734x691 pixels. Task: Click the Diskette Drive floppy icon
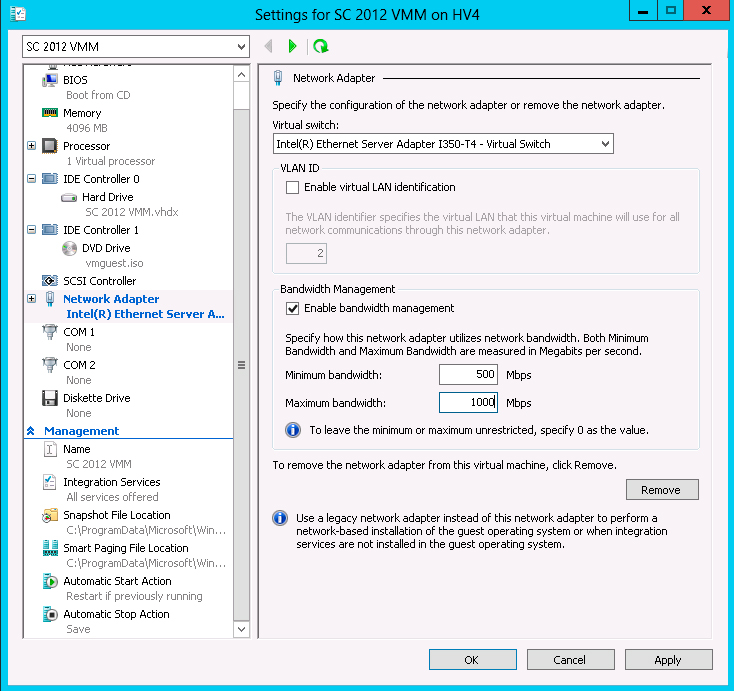50,398
